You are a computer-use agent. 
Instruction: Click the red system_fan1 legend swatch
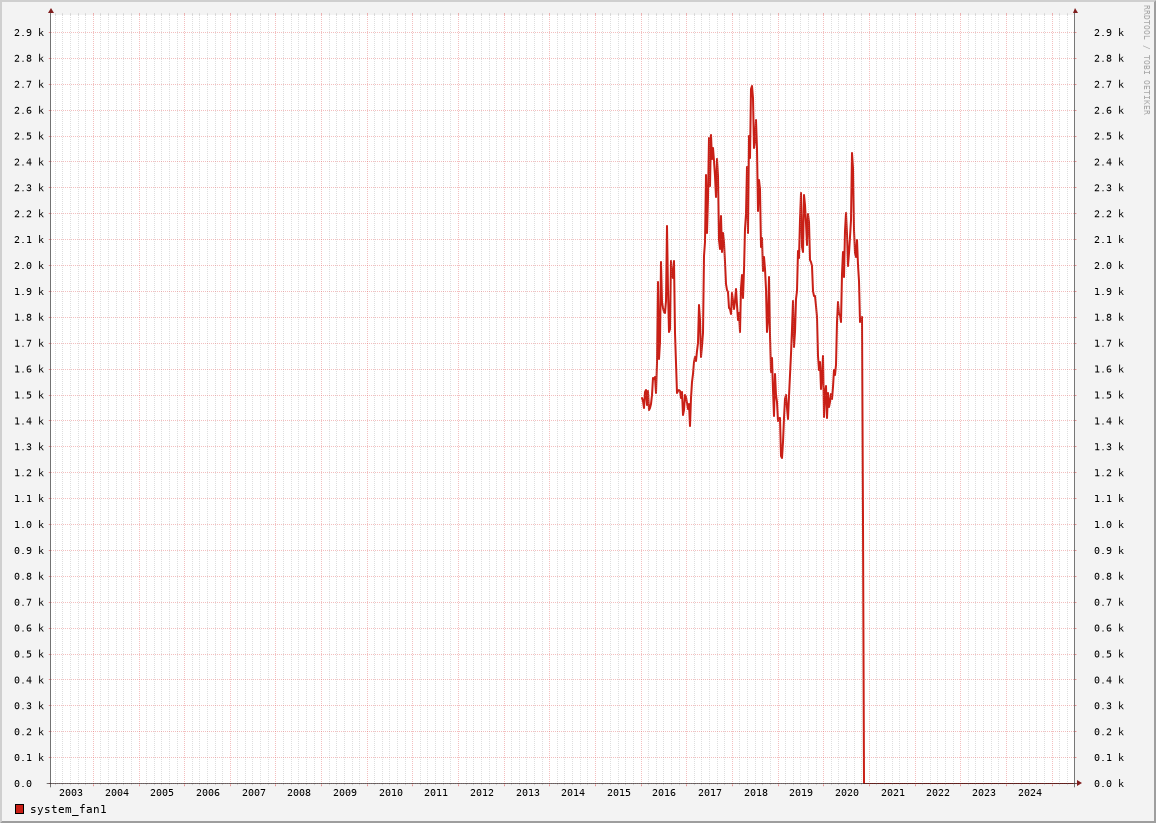[x=19, y=809]
